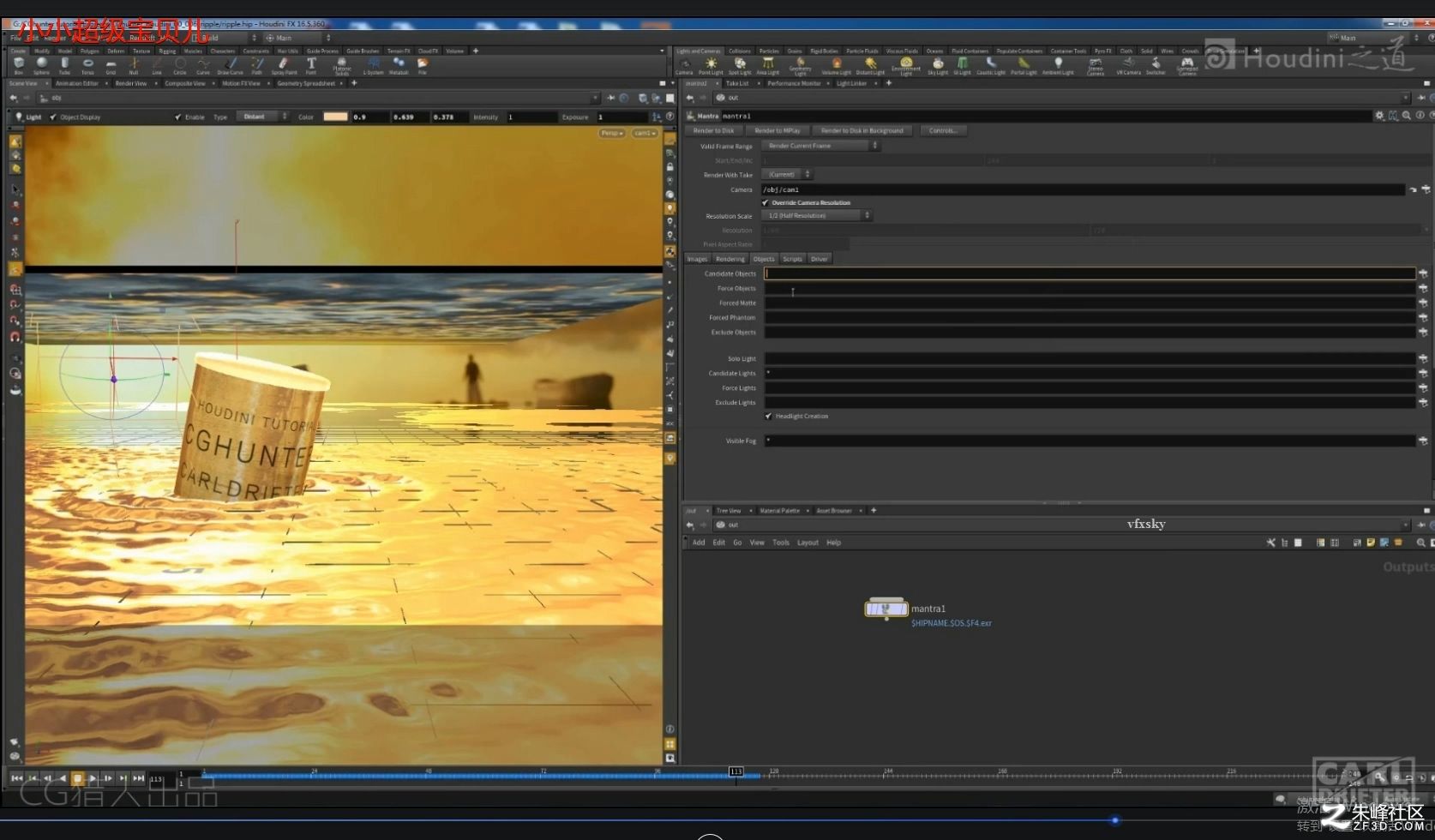Viewport: 1435px width, 840px height.
Task: Toggle Headlight Creation checkbox
Action: 768,416
